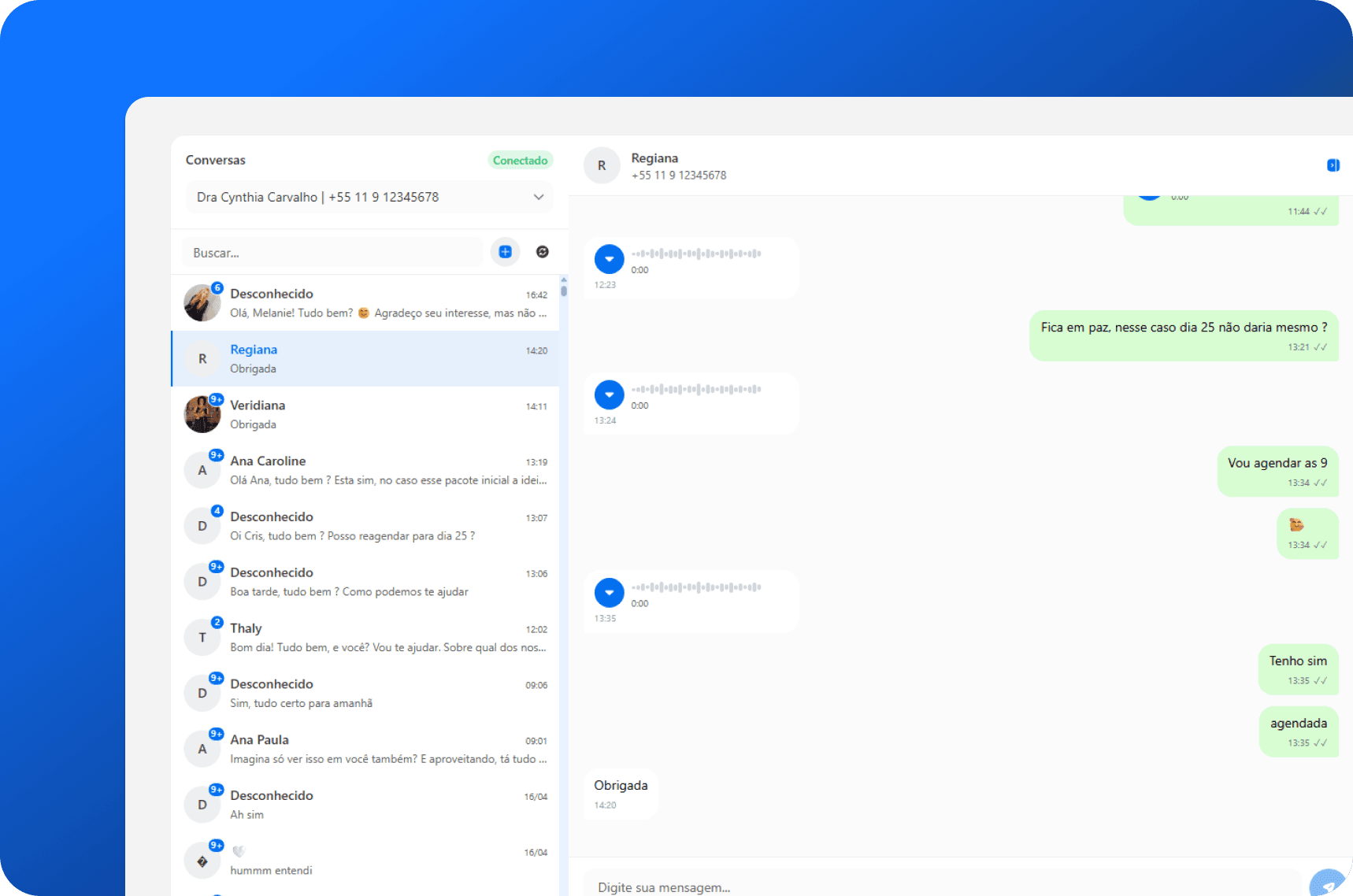Click the Conectado status badge
The image size is (1353, 896).
[520, 161]
